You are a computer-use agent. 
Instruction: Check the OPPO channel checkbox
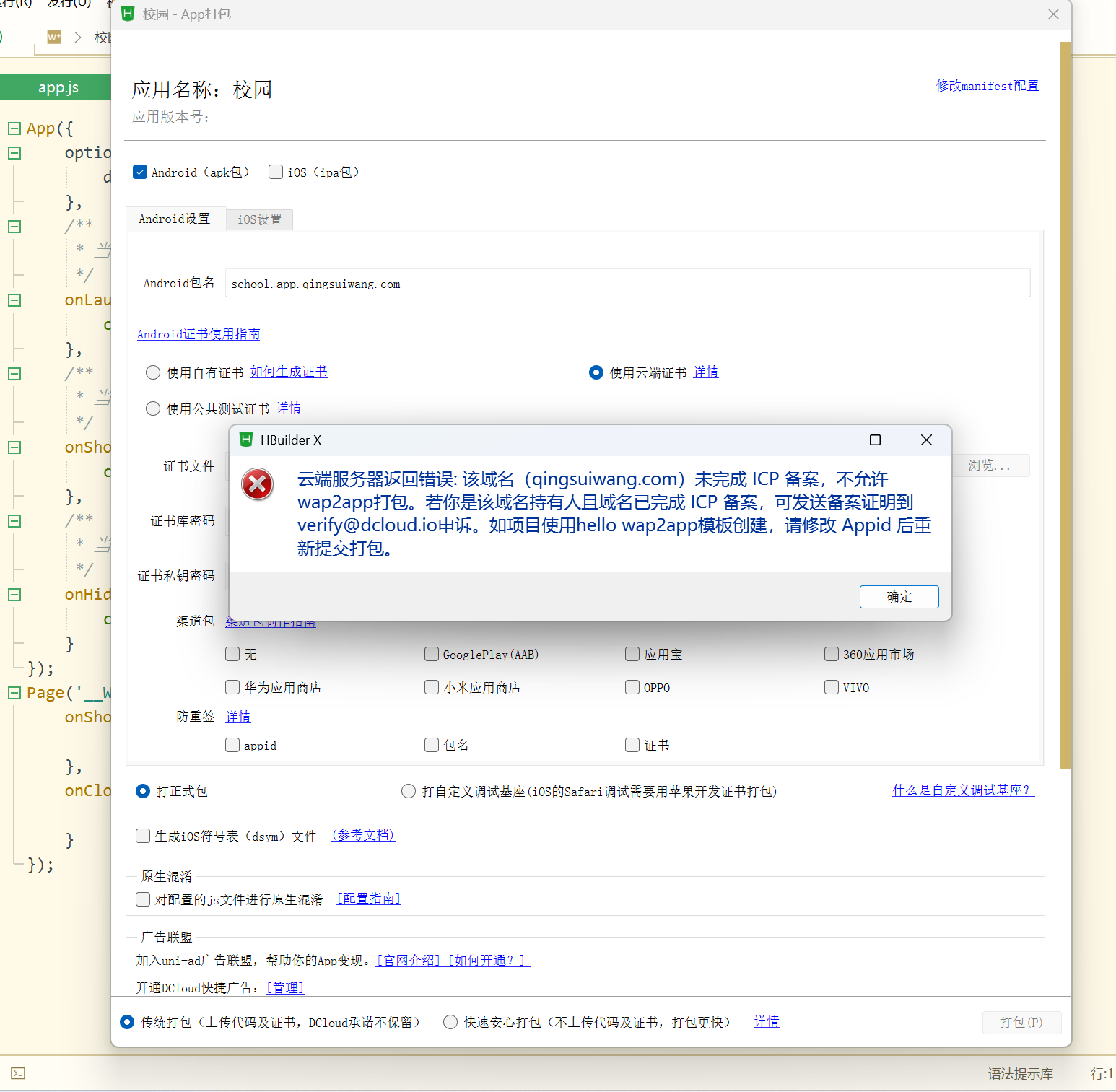tap(632, 687)
